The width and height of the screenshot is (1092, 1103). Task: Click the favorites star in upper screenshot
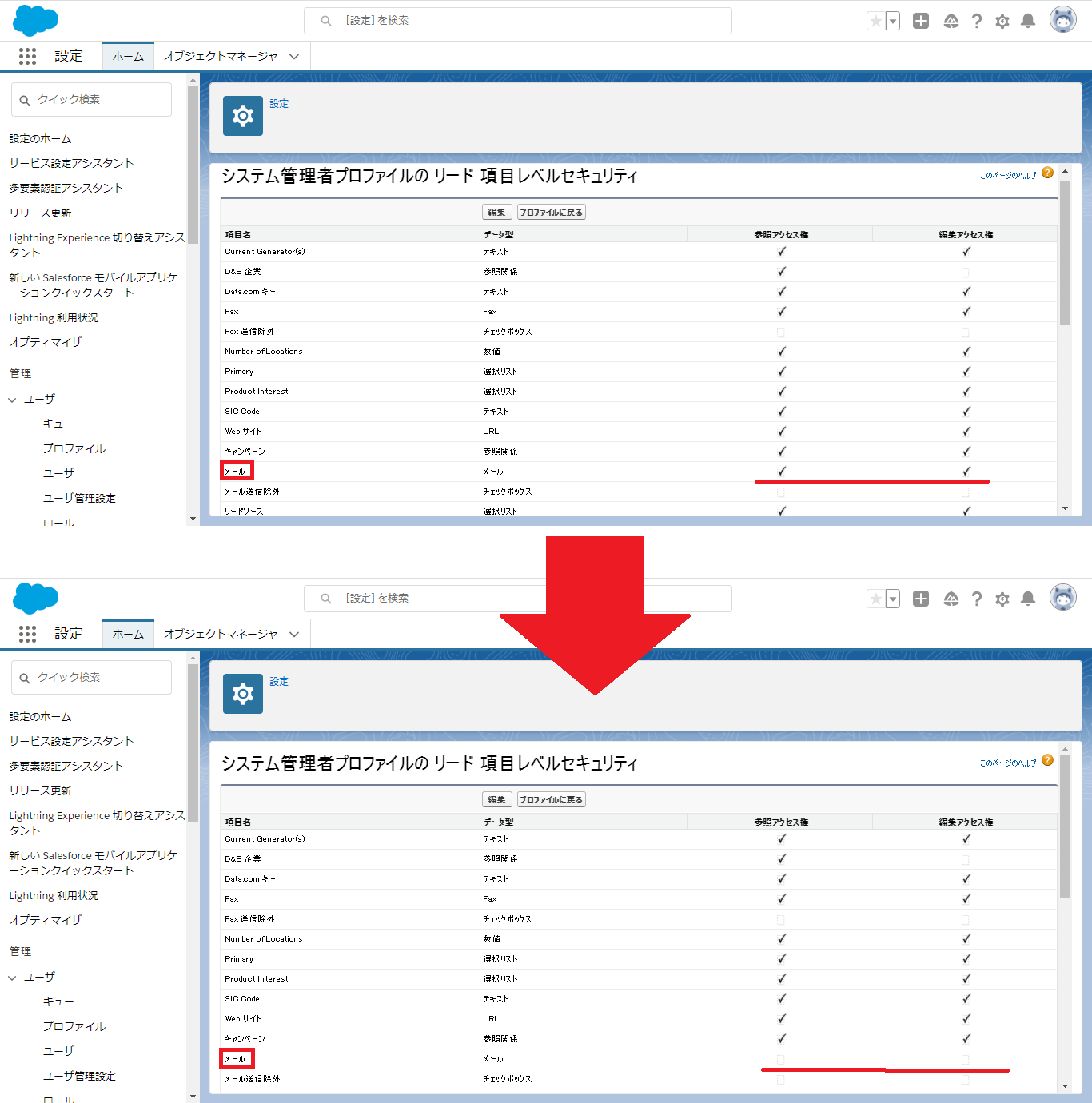coord(876,22)
